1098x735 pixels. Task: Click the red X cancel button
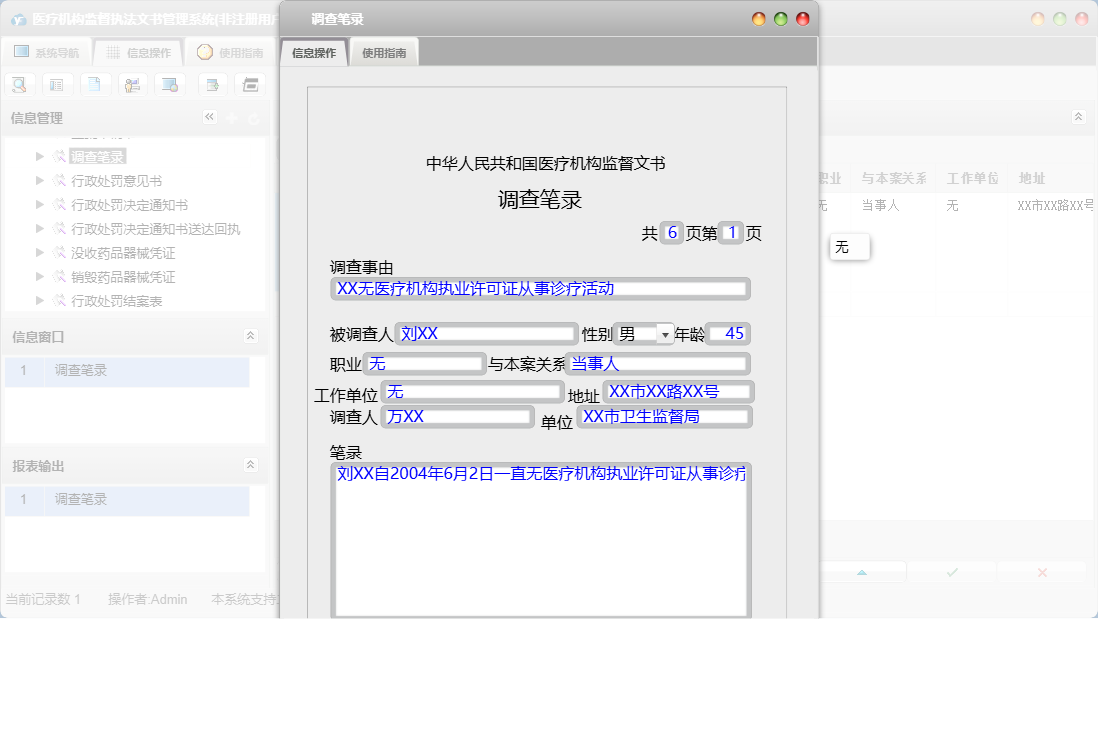[x=1042, y=571]
